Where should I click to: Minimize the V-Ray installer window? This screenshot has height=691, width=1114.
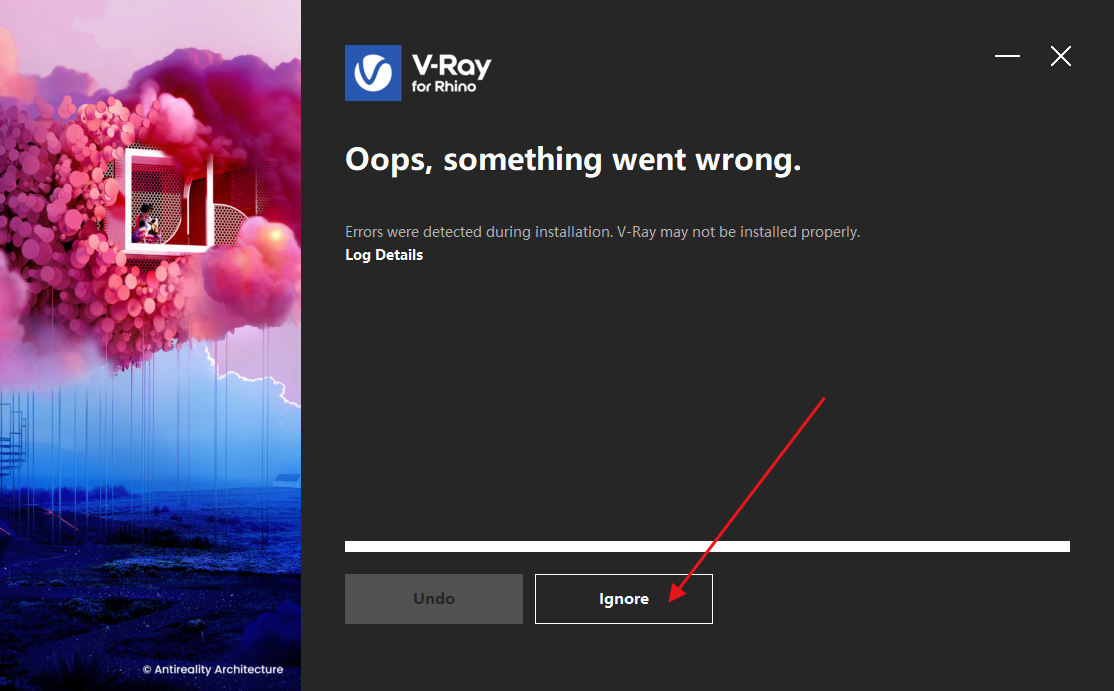click(1007, 55)
